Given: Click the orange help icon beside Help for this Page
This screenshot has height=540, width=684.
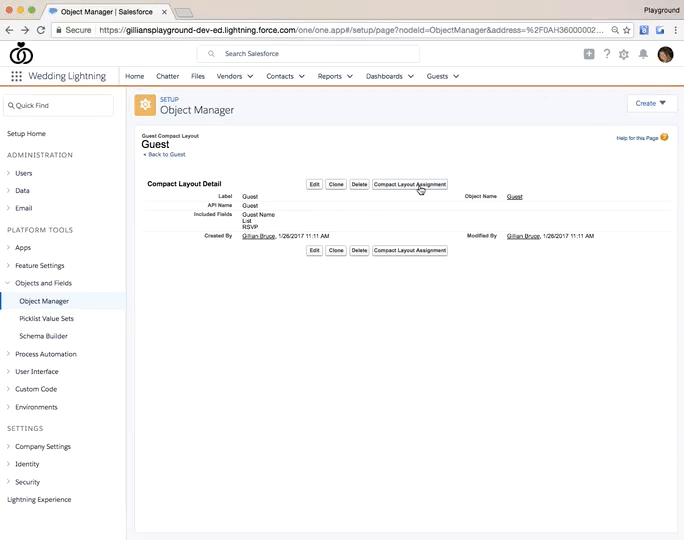Looking at the screenshot, I should pos(664,137).
